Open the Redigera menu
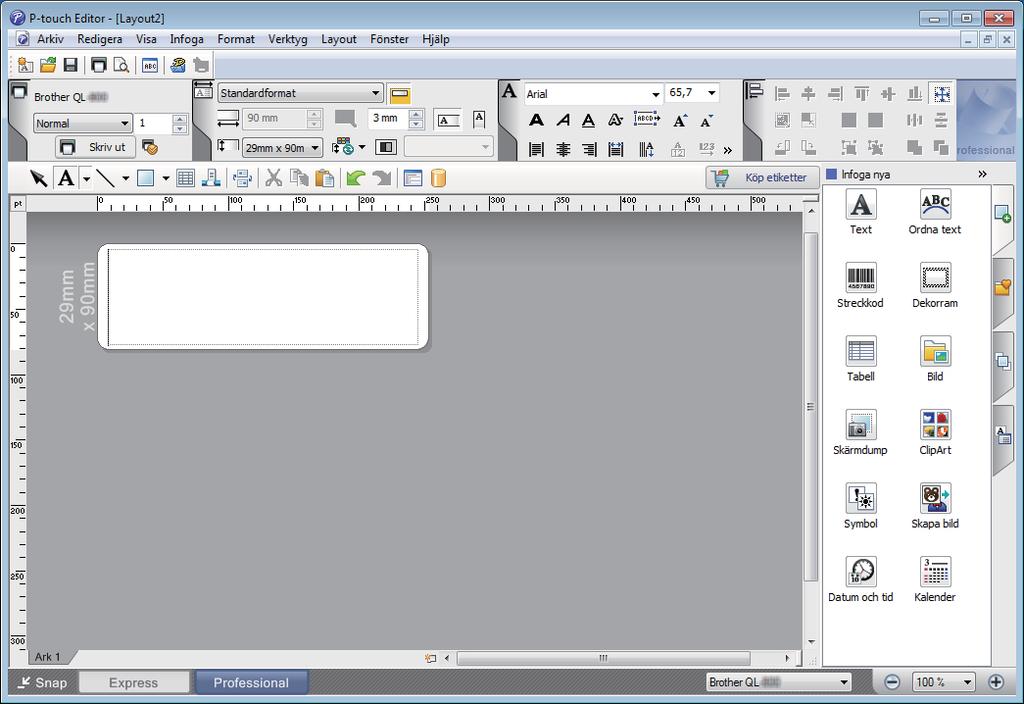The height and width of the screenshot is (704, 1024). (x=99, y=39)
